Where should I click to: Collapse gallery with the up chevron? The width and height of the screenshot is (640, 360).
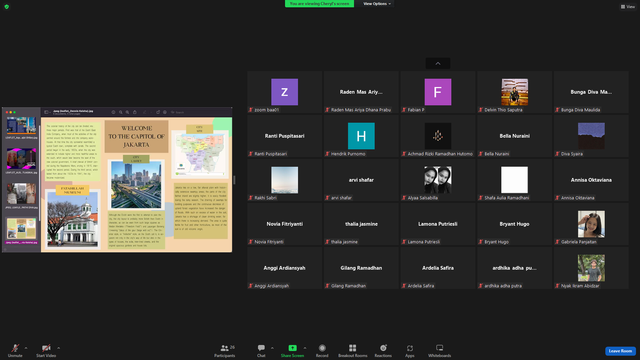coord(438,63)
